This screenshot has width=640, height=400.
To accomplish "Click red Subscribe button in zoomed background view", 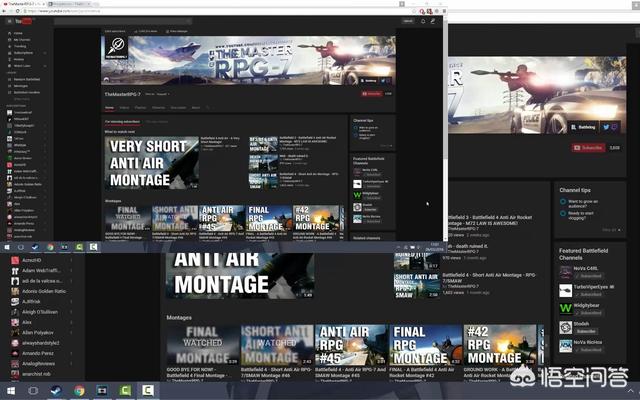I will tap(588, 147).
